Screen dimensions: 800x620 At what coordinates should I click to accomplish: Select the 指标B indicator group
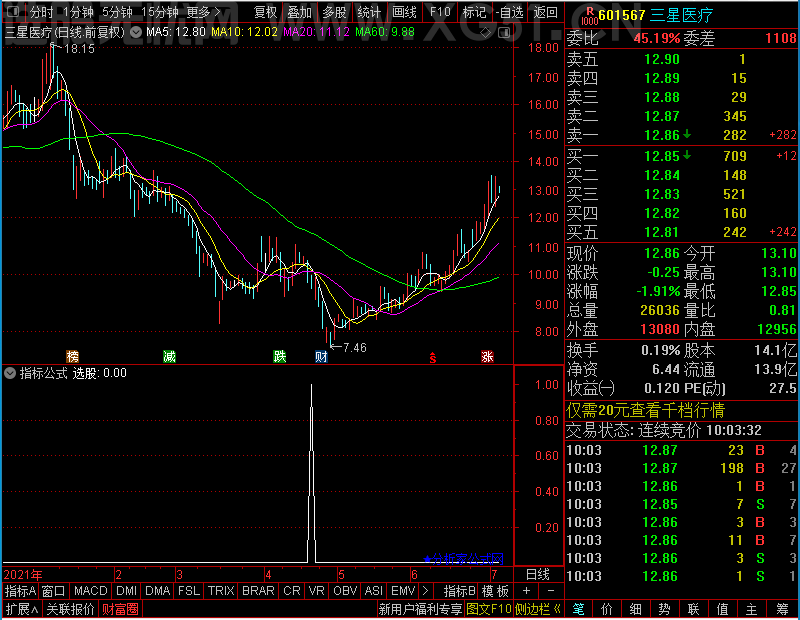click(460, 591)
